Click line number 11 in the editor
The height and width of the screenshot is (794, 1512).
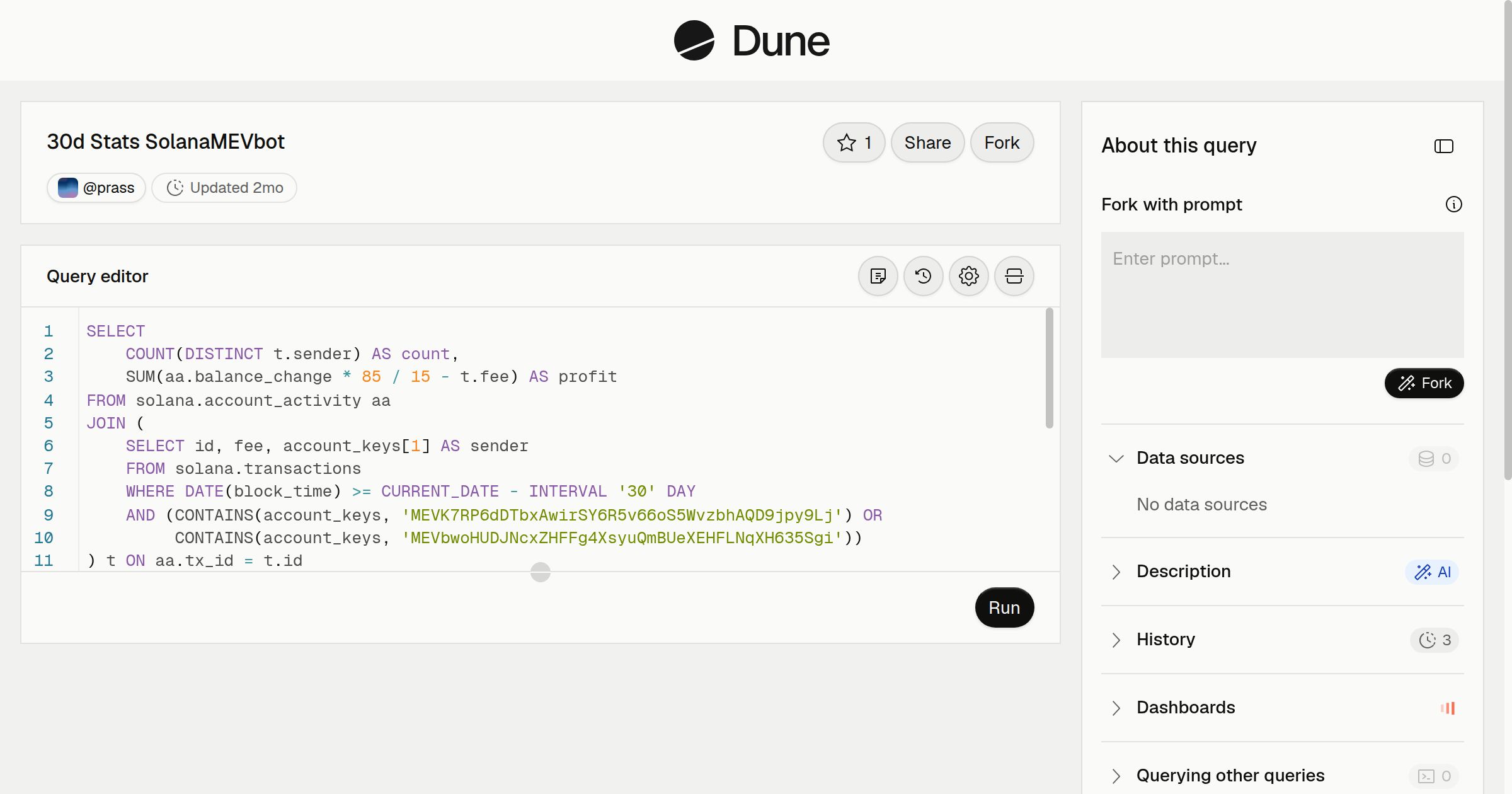tap(43, 560)
